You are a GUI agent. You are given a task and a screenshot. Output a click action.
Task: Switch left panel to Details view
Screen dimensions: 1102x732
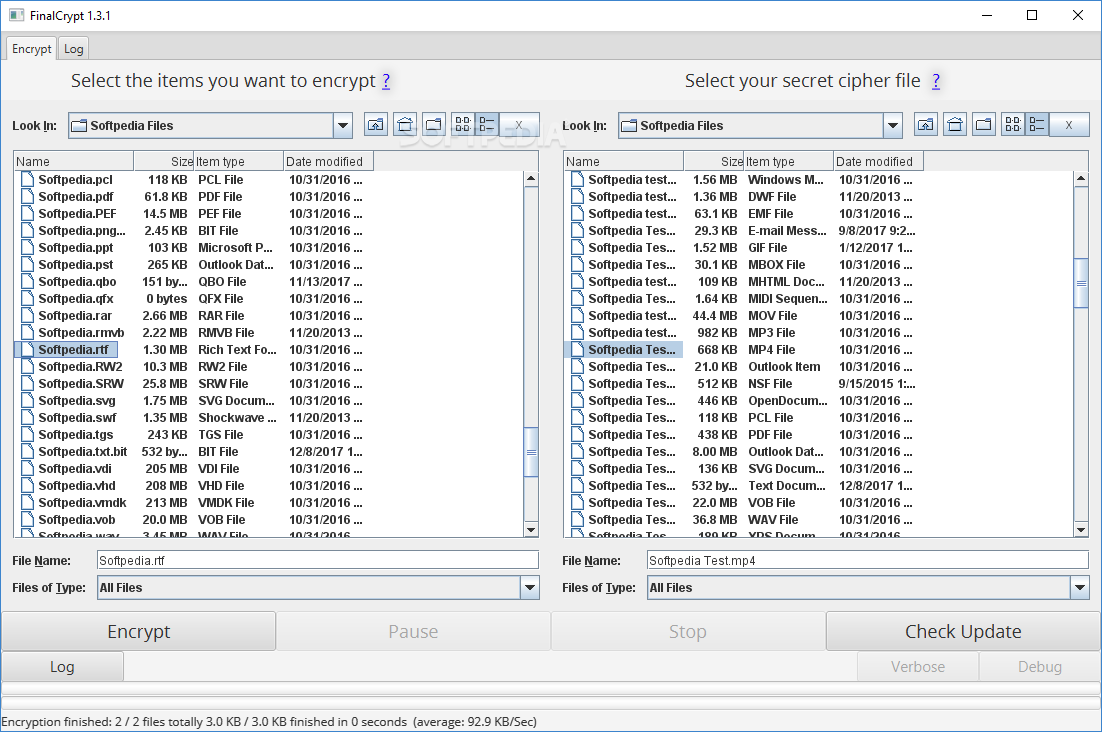point(487,125)
